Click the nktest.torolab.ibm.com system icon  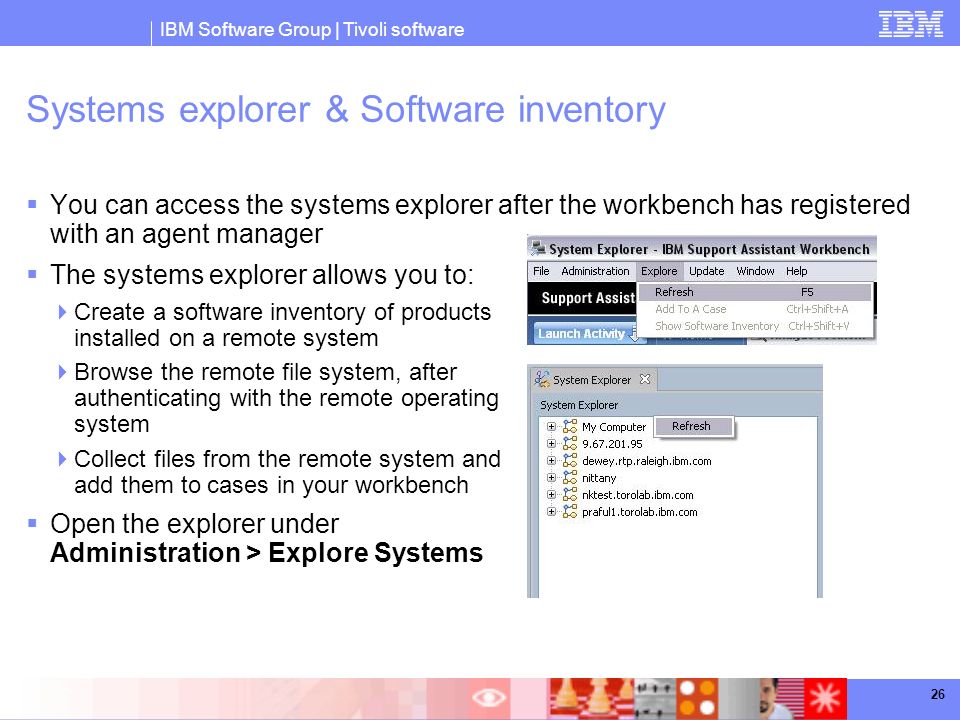[x=569, y=495]
